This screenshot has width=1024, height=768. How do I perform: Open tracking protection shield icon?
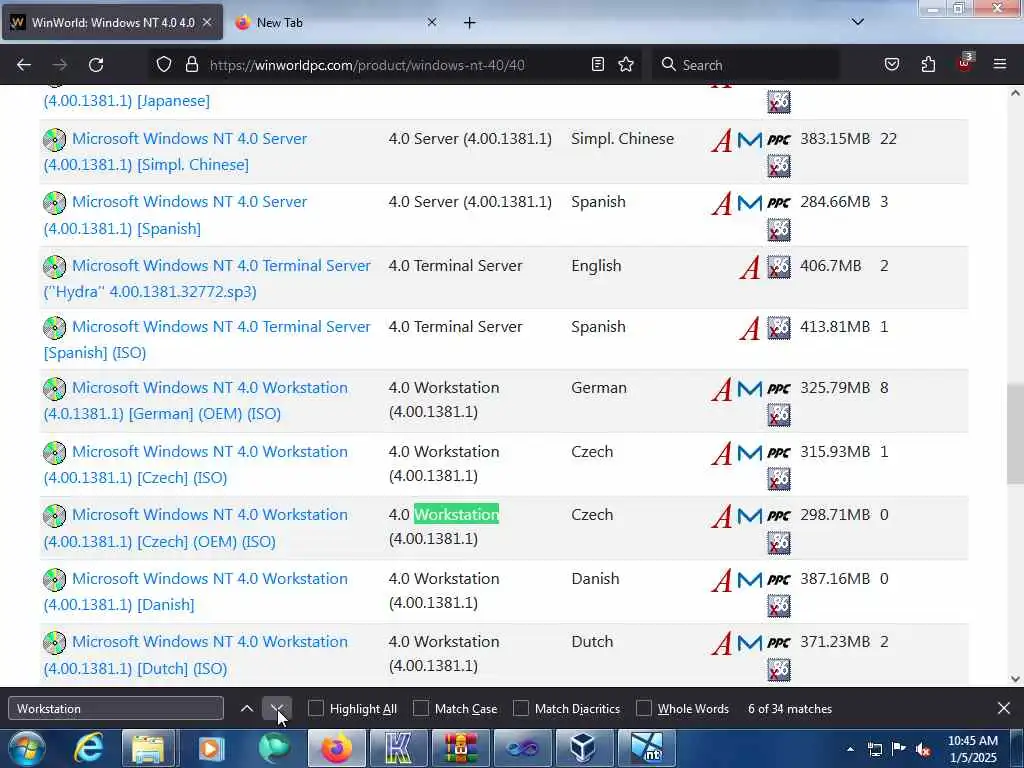[164, 65]
